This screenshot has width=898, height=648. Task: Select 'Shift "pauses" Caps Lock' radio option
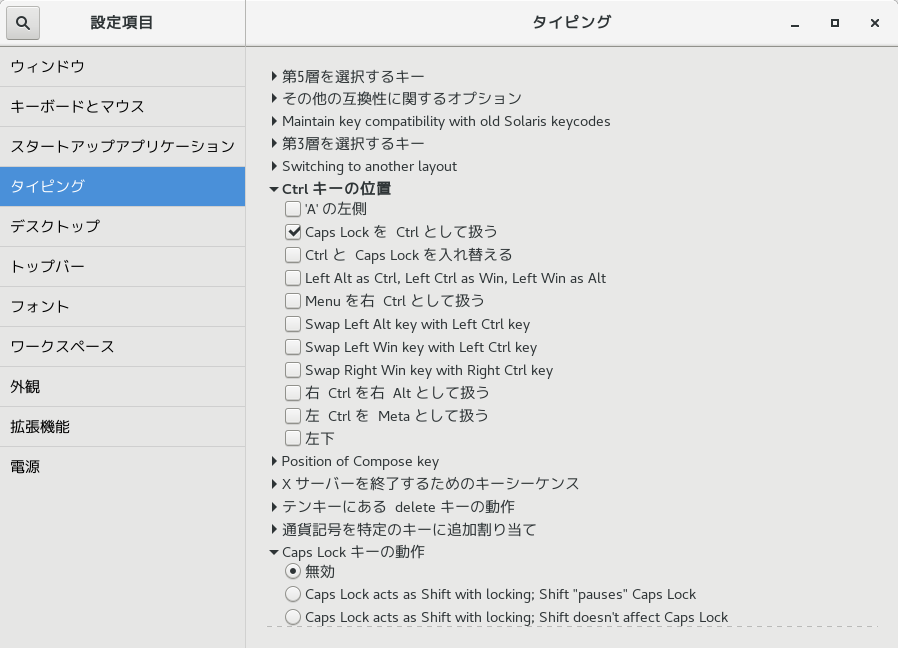[x=293, y=594]
